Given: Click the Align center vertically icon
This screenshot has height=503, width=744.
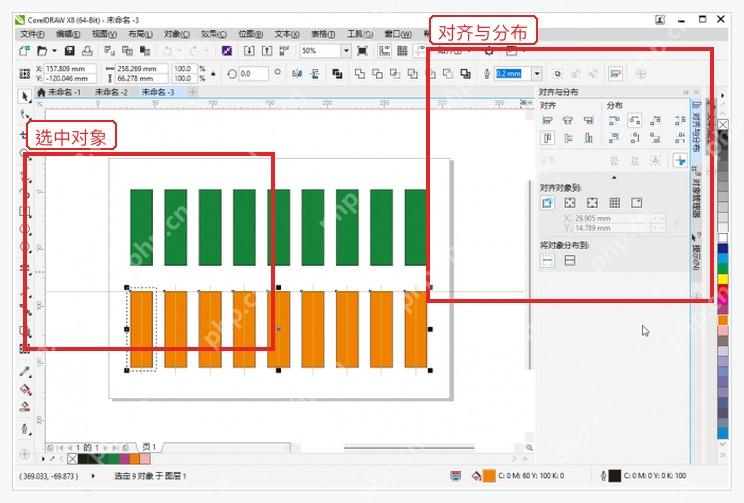Looking at the screenshot, I should [x=568, y=138].
